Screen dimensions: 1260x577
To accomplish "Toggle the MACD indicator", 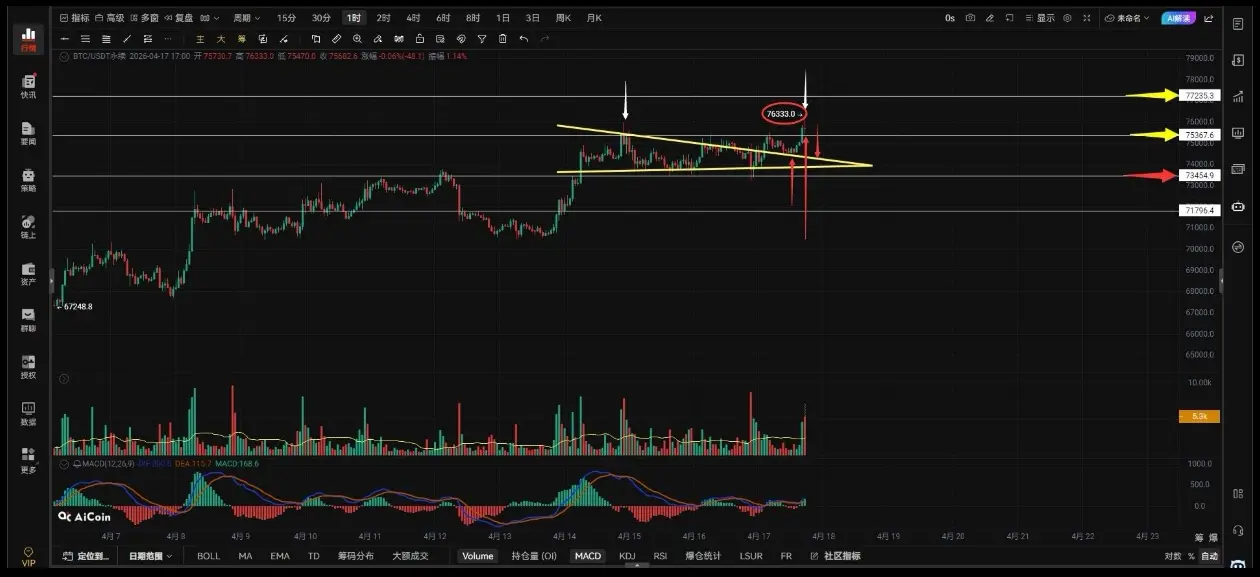I will tap(588, 556).
